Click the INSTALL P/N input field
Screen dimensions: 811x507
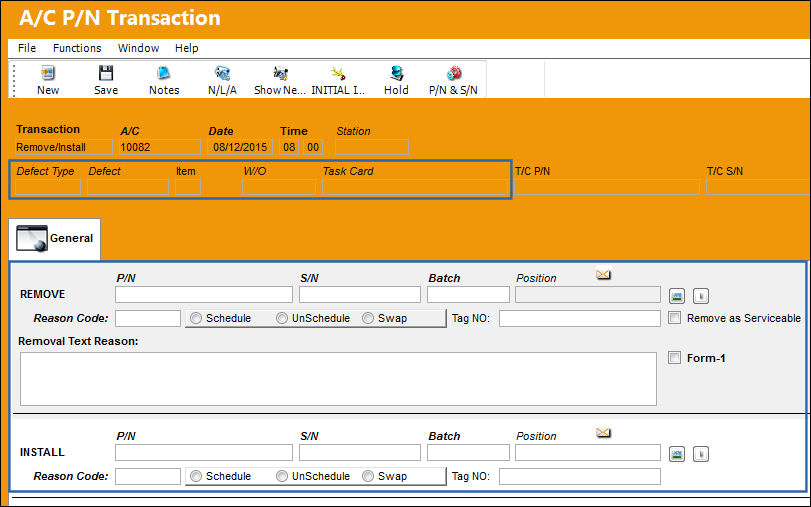(x=204, y=453)
